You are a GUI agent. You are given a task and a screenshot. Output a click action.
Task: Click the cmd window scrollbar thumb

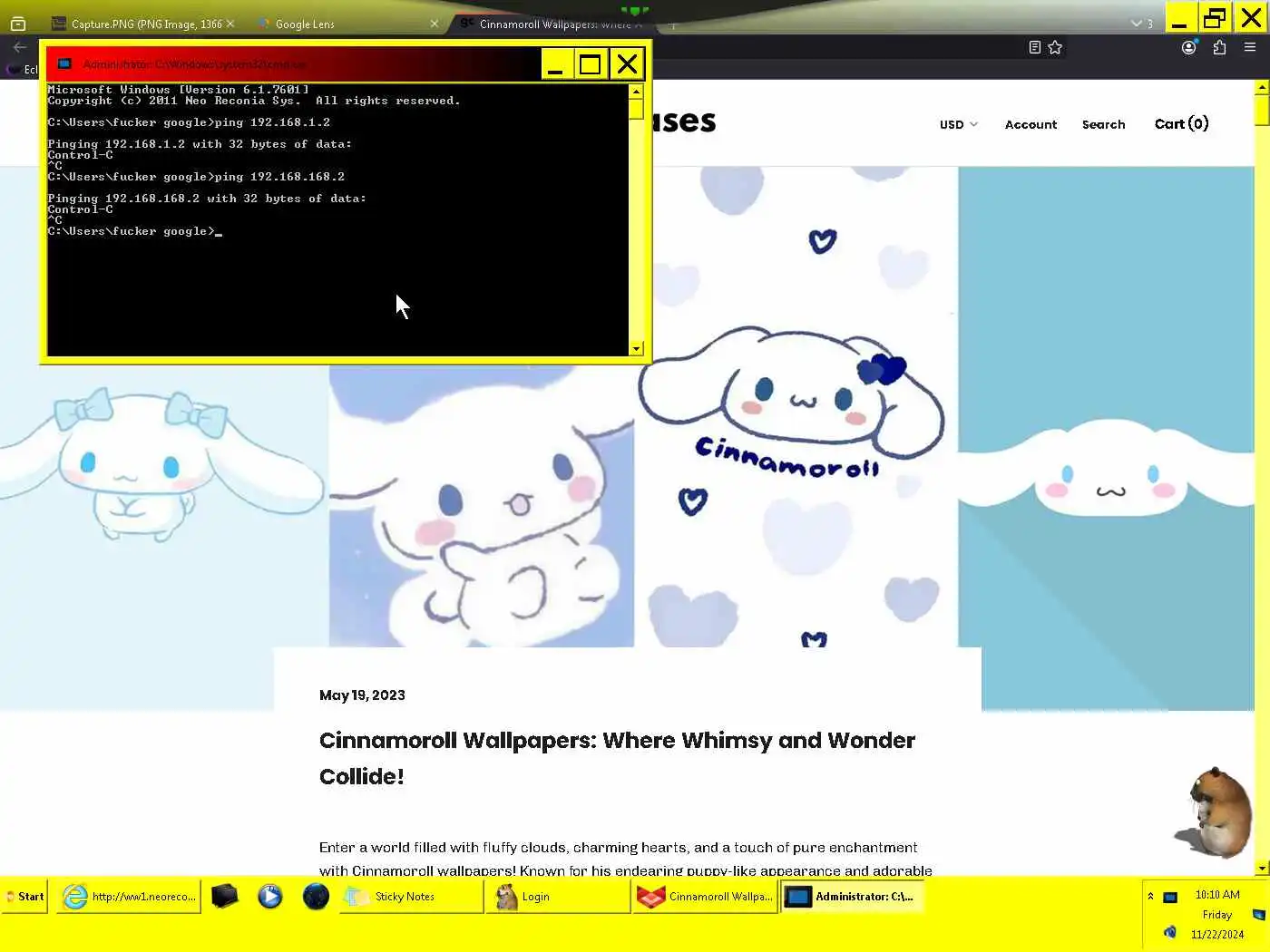(636, 110)
